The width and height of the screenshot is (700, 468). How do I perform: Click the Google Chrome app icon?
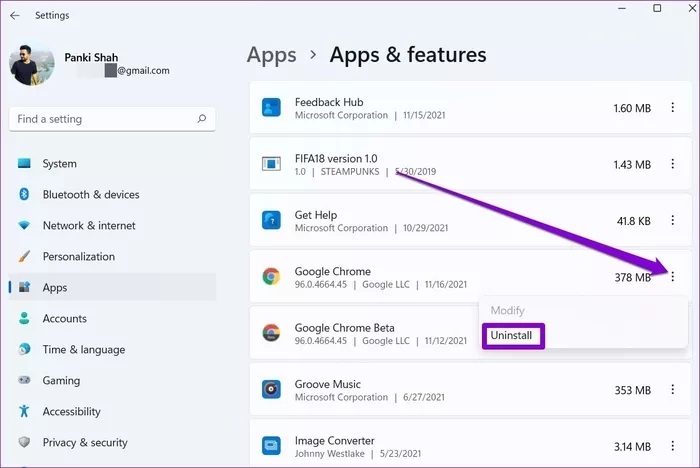click(271, 277)
